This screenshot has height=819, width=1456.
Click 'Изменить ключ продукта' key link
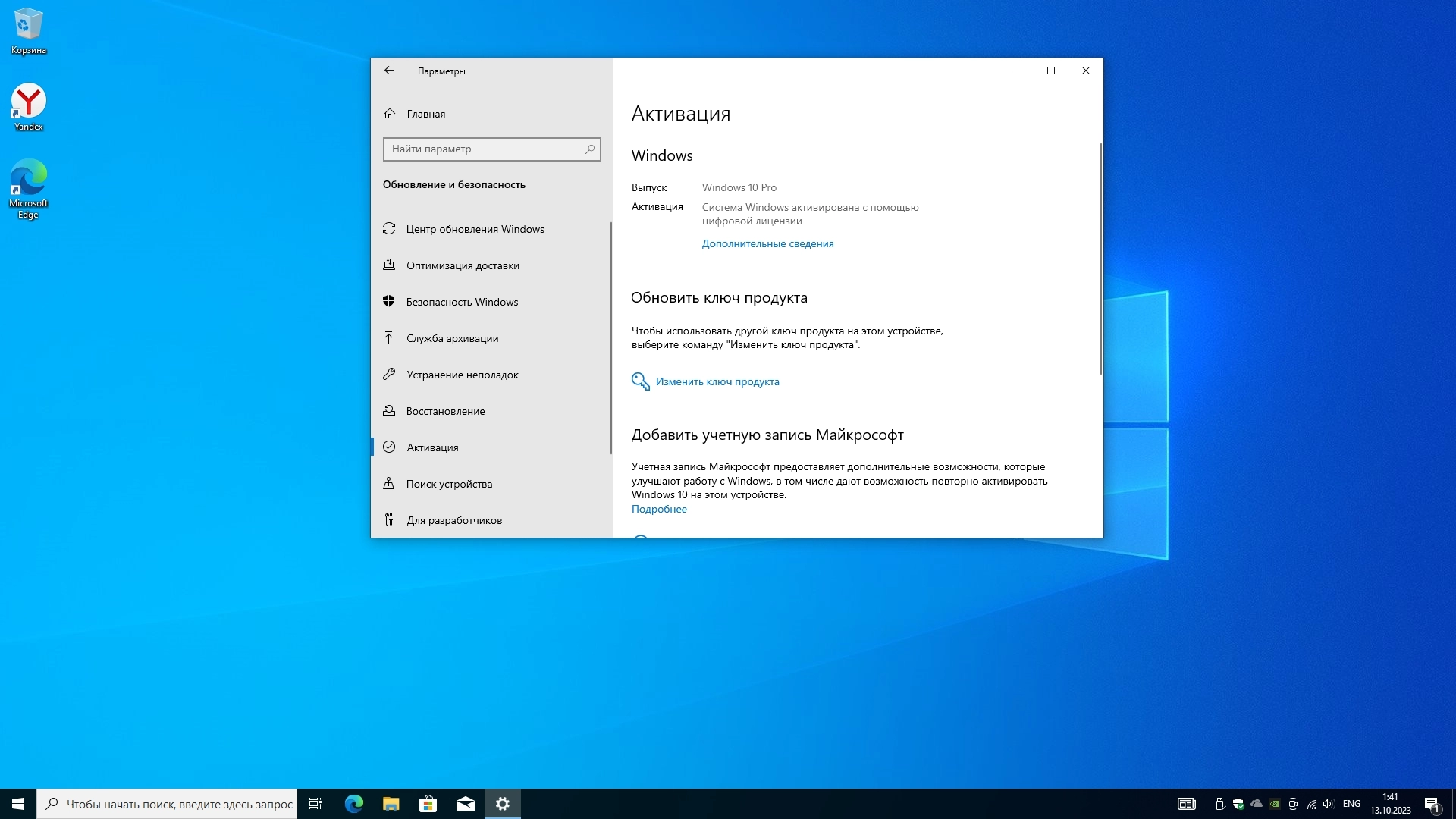pyautogui.click(x=717, y=381)
